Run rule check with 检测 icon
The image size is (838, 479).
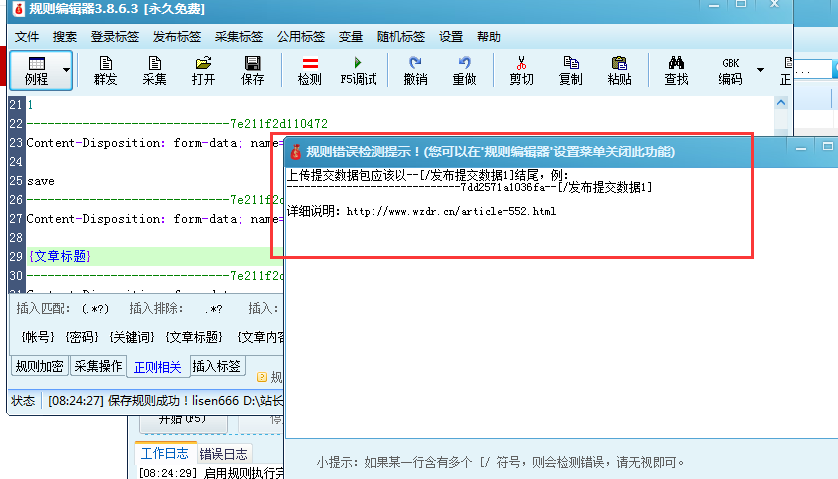(x=309, y=70)
